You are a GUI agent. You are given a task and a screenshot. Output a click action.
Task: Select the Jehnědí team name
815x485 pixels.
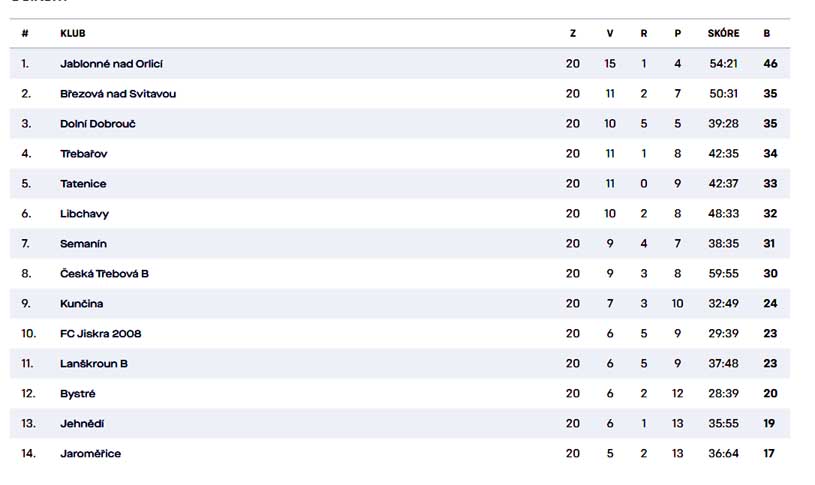click(82, 424)
